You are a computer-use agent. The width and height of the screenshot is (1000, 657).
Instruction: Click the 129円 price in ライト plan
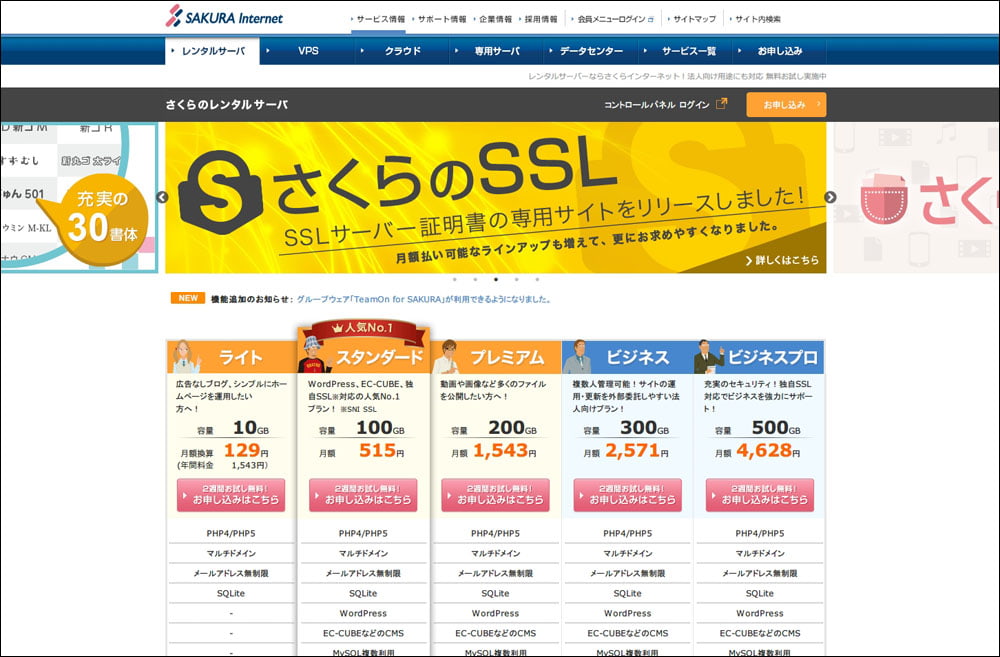pos(246,450)
